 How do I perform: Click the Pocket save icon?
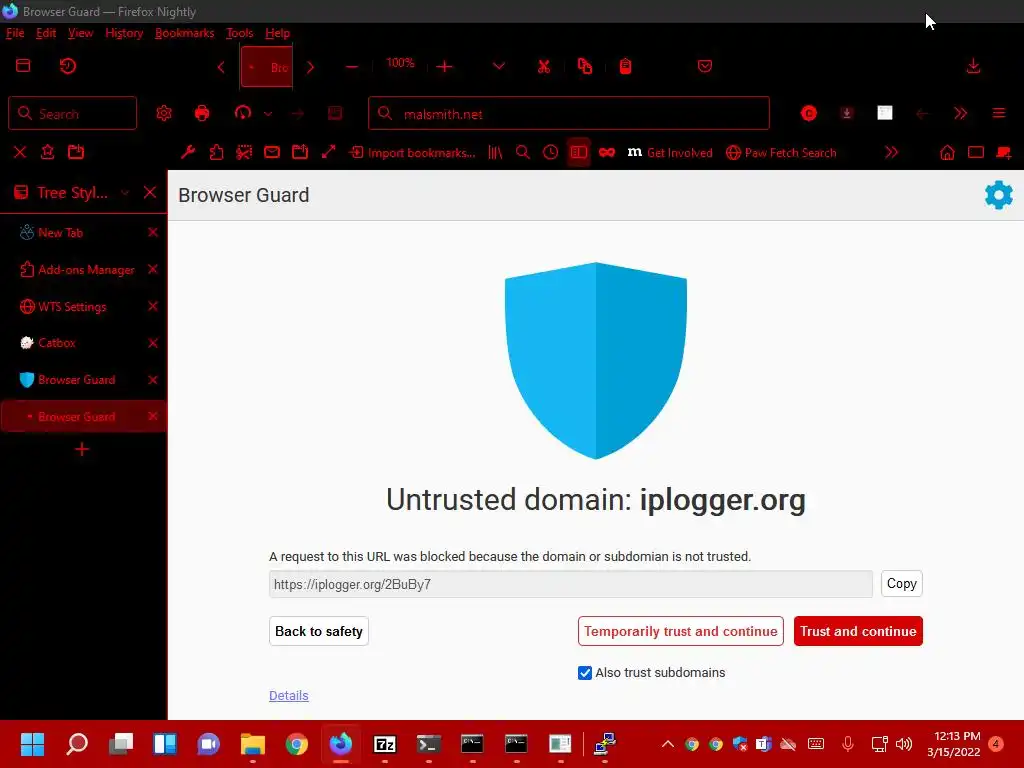click(x=704, y=66)
